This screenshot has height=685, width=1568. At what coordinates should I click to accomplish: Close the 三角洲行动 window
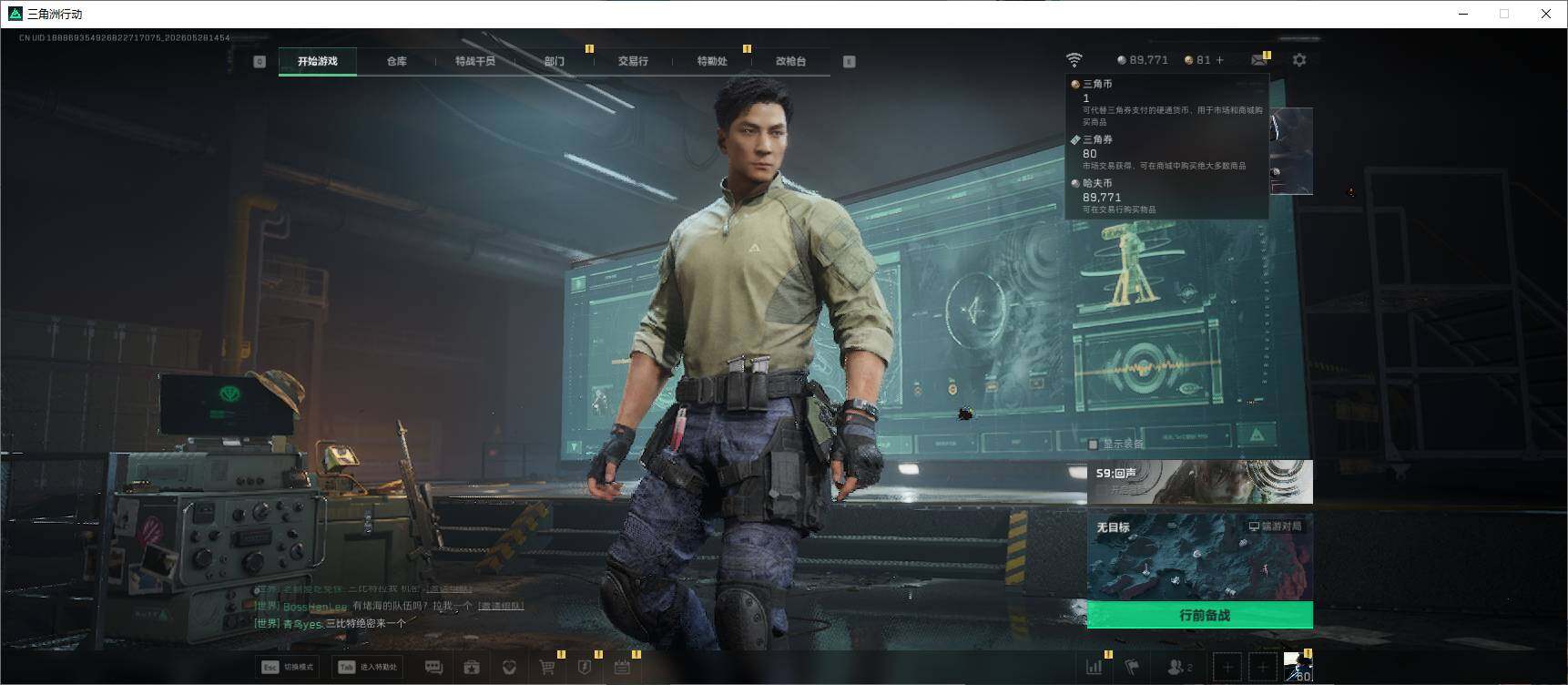coord(1546,14)
